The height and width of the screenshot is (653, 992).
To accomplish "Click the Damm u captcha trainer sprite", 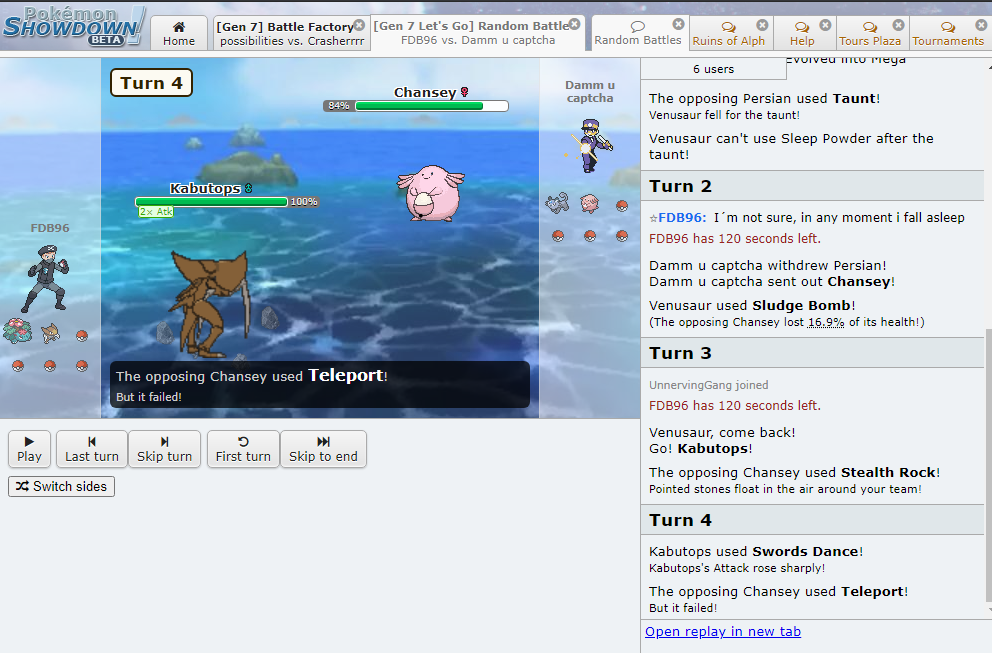I will pyautogui.click(x=592, y=146).
